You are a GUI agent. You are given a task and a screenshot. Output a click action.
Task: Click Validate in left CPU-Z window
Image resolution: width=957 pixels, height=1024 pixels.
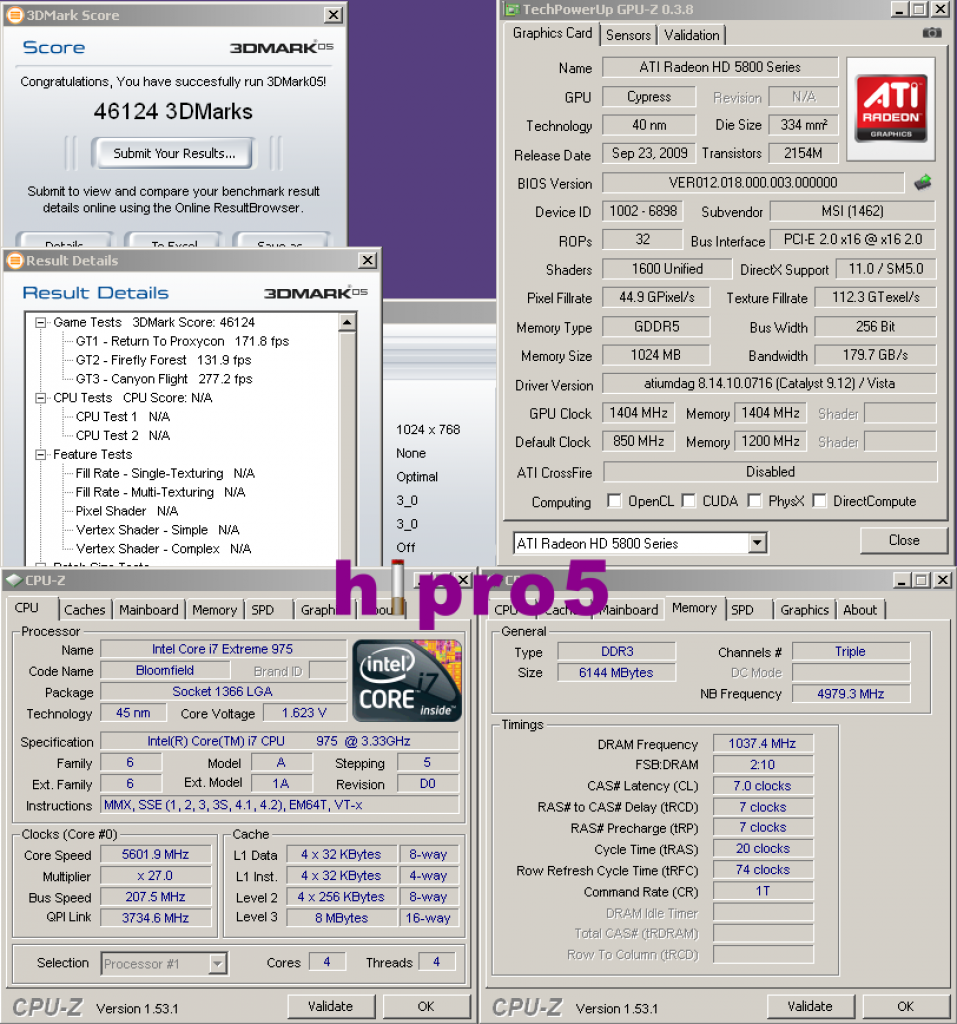pyautogui.click(x=331, y=1006)
